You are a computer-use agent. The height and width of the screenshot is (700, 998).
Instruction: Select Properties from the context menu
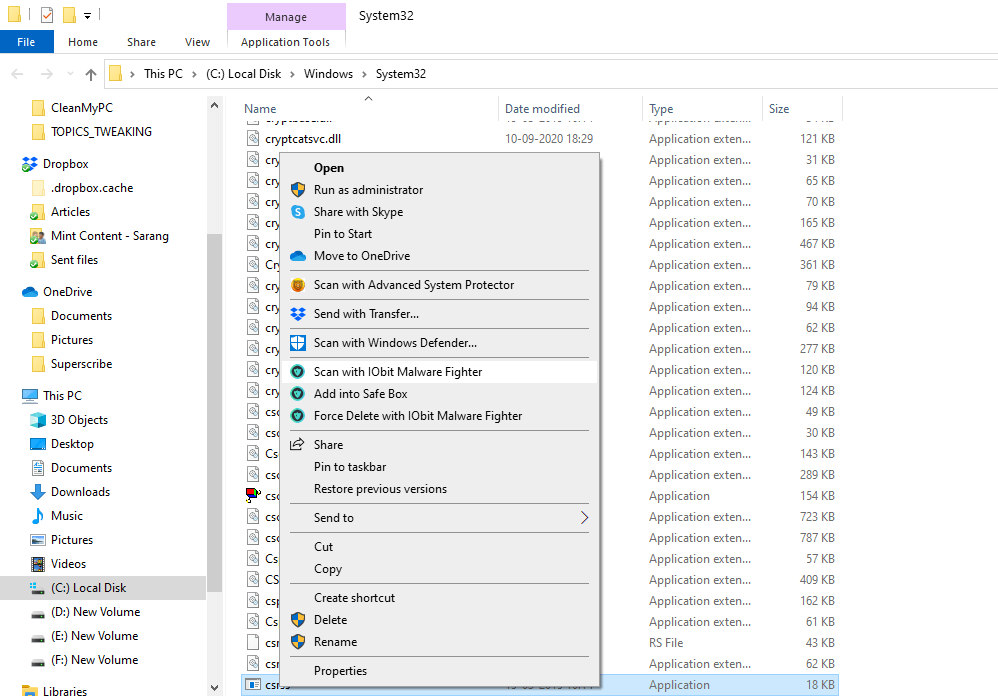click(x=340, y=671)
